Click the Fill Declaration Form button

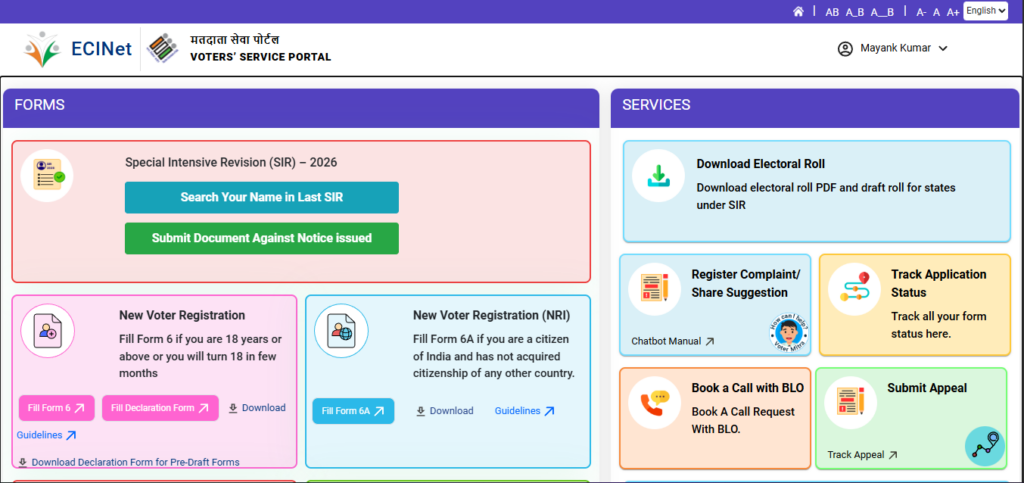[160, 408]
